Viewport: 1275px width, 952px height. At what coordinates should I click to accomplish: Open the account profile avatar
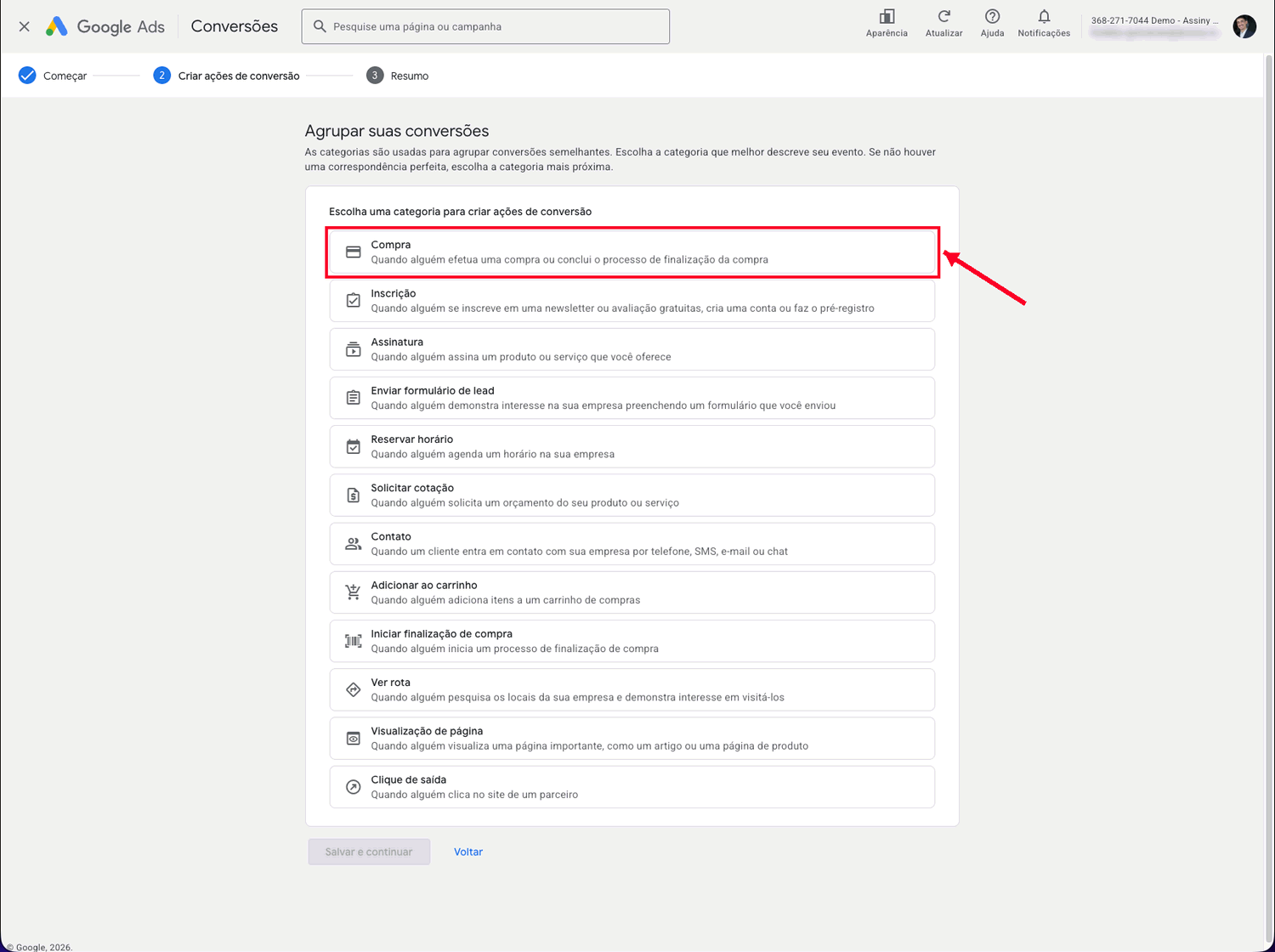[x=1244, y=26]
